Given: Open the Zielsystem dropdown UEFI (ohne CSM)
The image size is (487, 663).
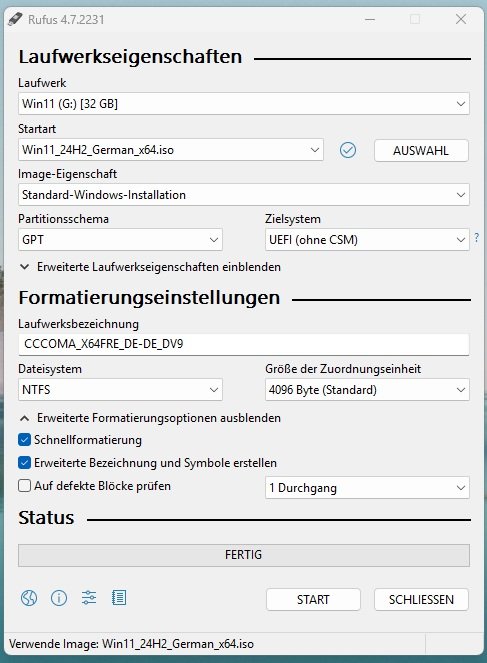Looking at the screenshot, I should pyautogui.click(x=367, y=240).
